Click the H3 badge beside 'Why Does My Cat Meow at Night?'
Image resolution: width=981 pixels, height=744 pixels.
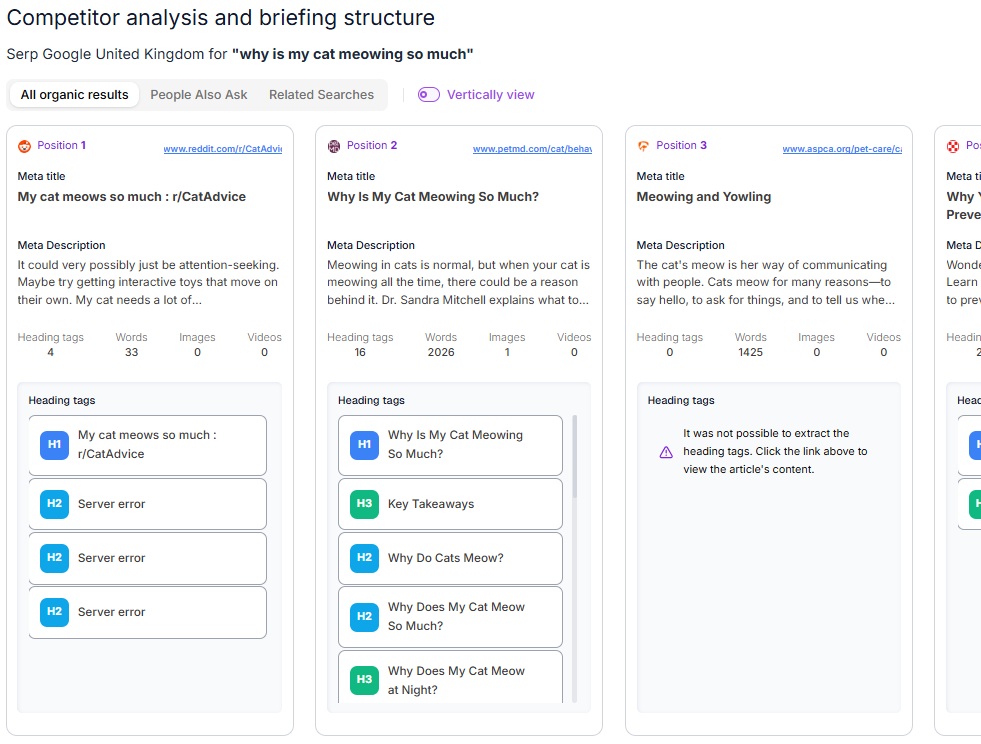point(363,679)
